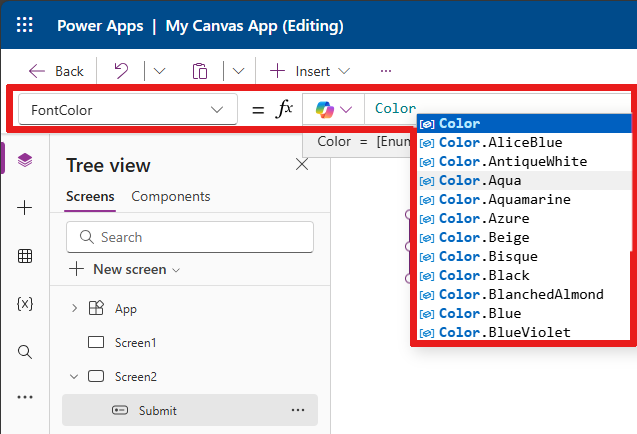This screenshot has width=637, height=434.
Task: Switch to the Components tab
Action: point(171,197)
